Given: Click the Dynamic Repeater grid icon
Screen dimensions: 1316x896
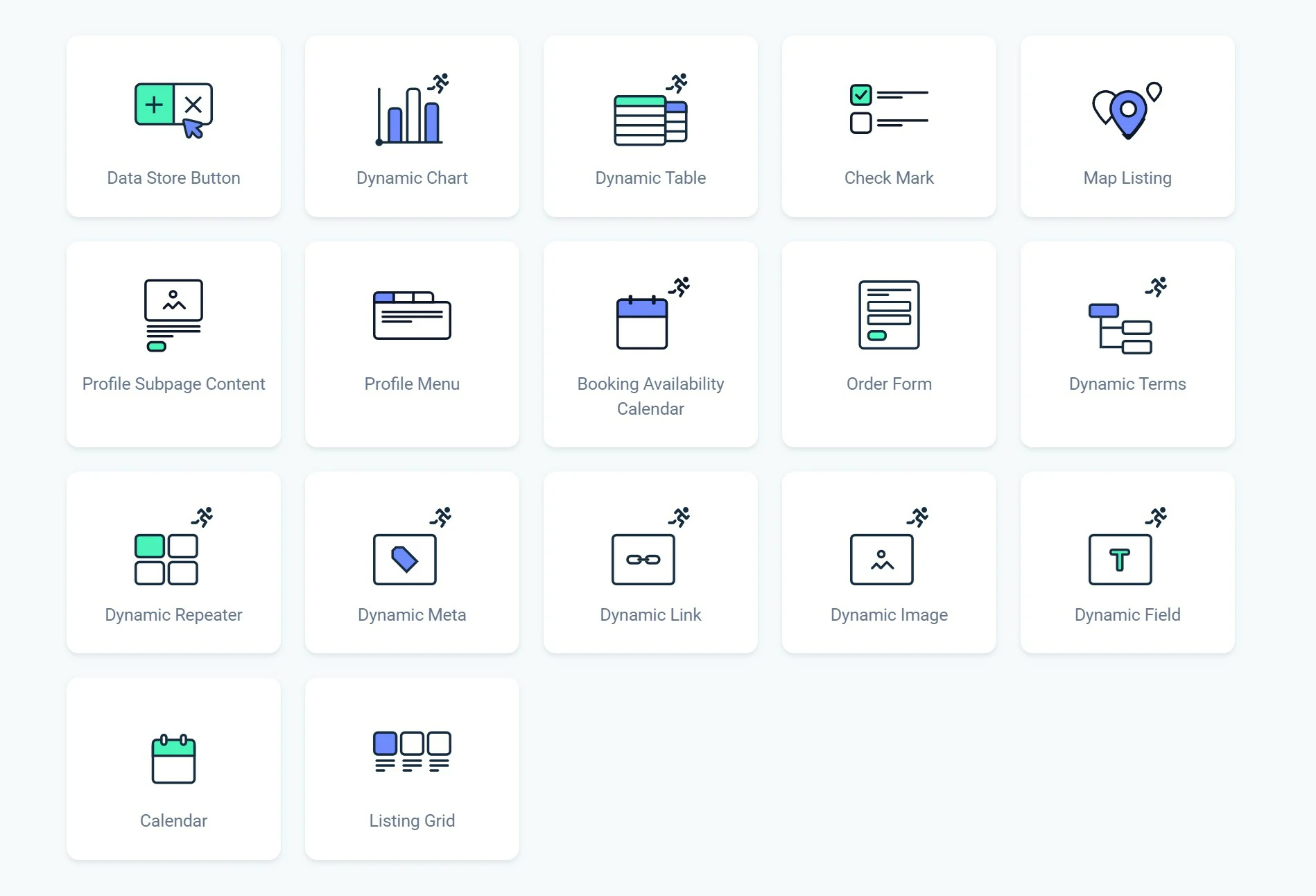Looking at the screenshot, I should click(x=166, y=558).
